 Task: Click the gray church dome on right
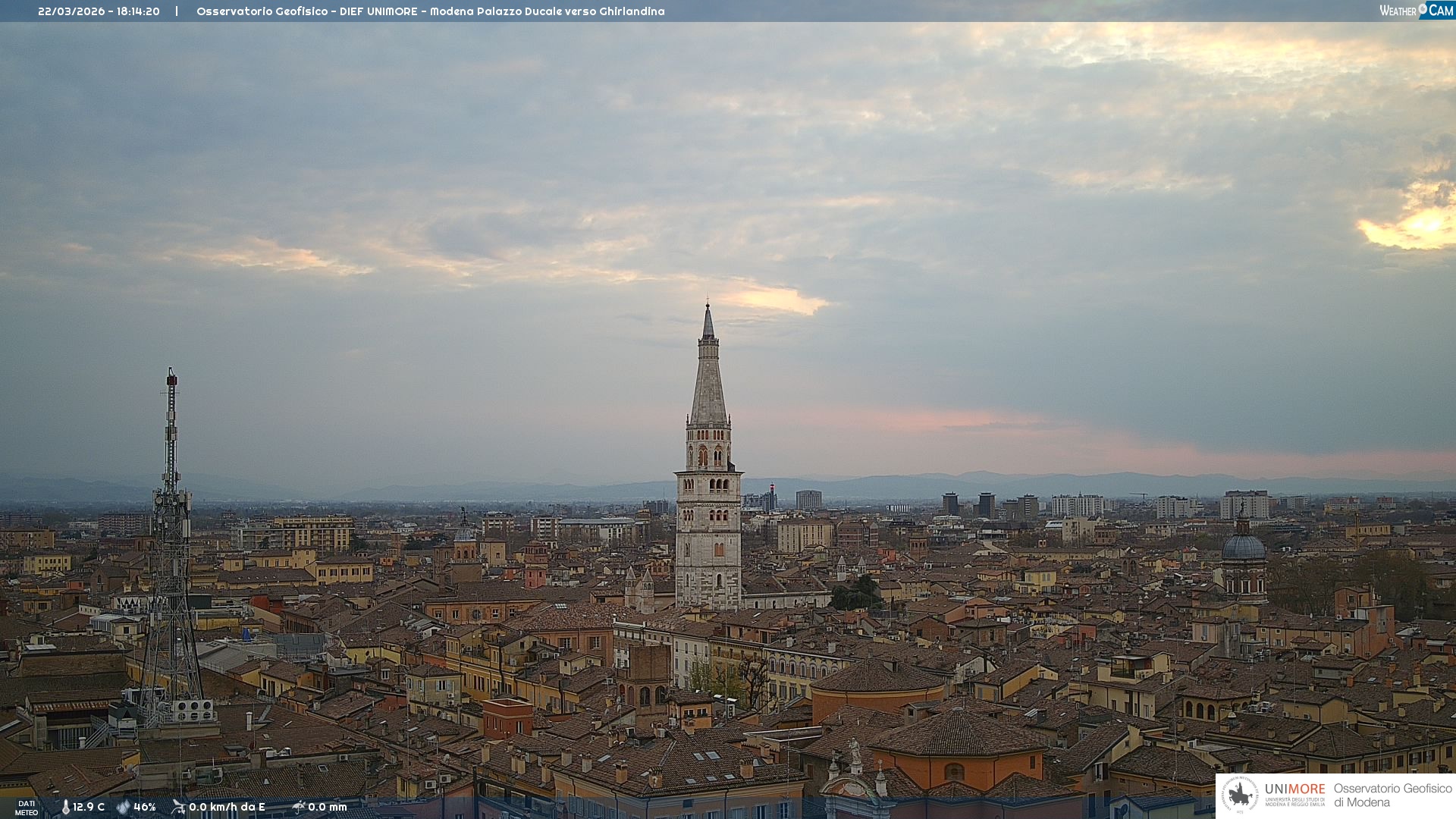click(1243, 548)
